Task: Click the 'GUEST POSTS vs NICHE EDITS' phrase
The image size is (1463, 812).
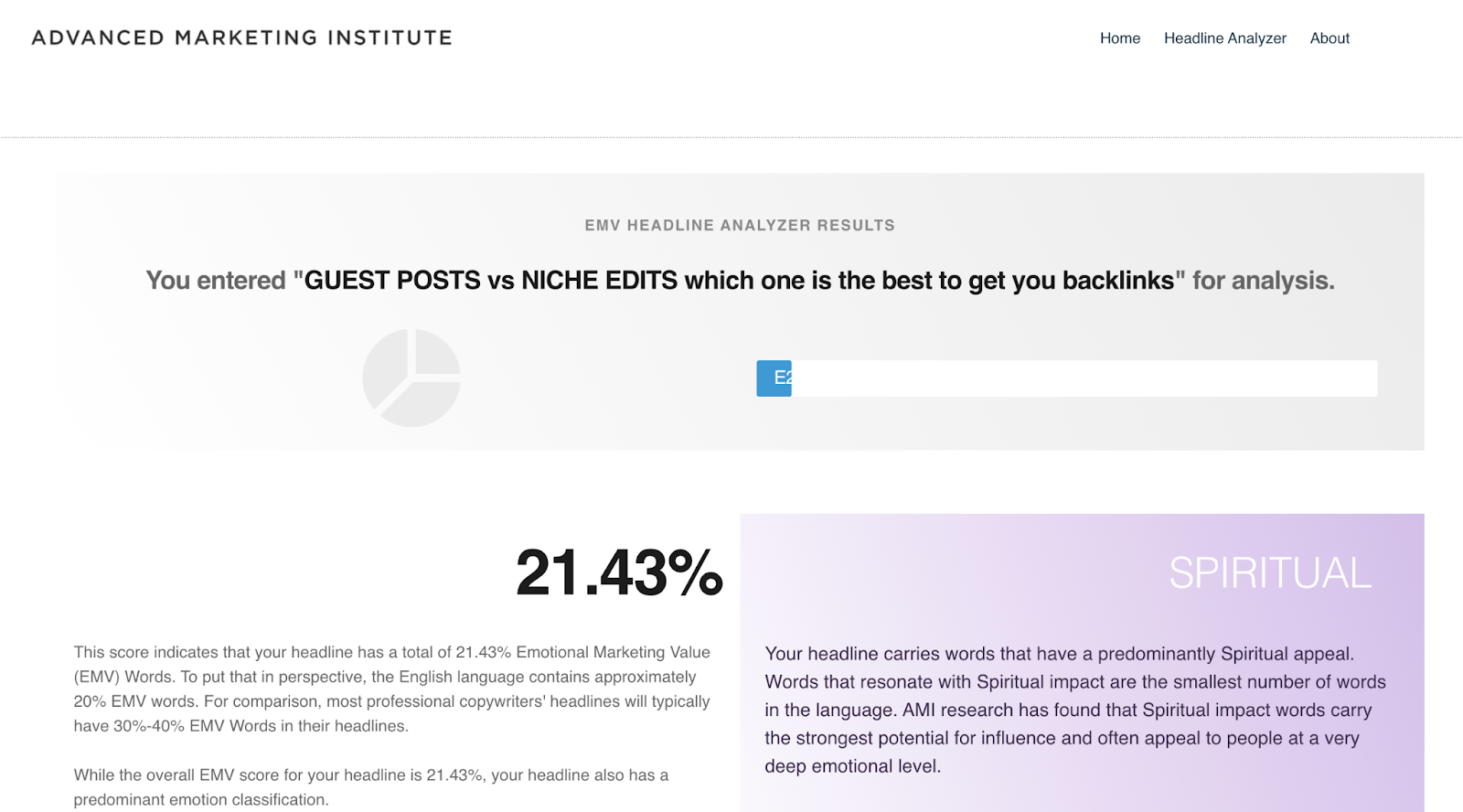Action: click(x=491, y=281)
